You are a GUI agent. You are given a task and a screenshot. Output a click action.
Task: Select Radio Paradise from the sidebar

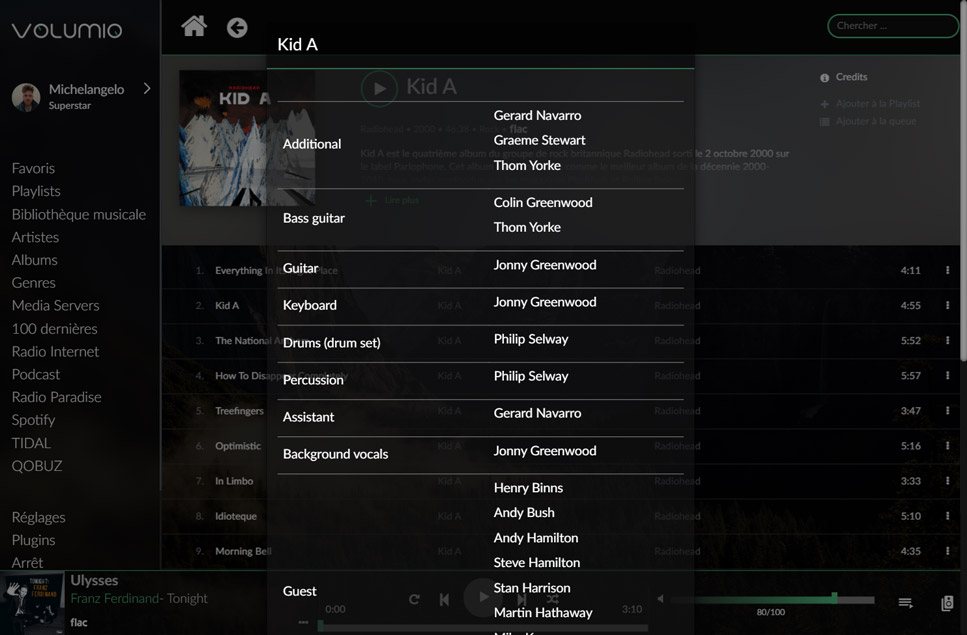56,397
